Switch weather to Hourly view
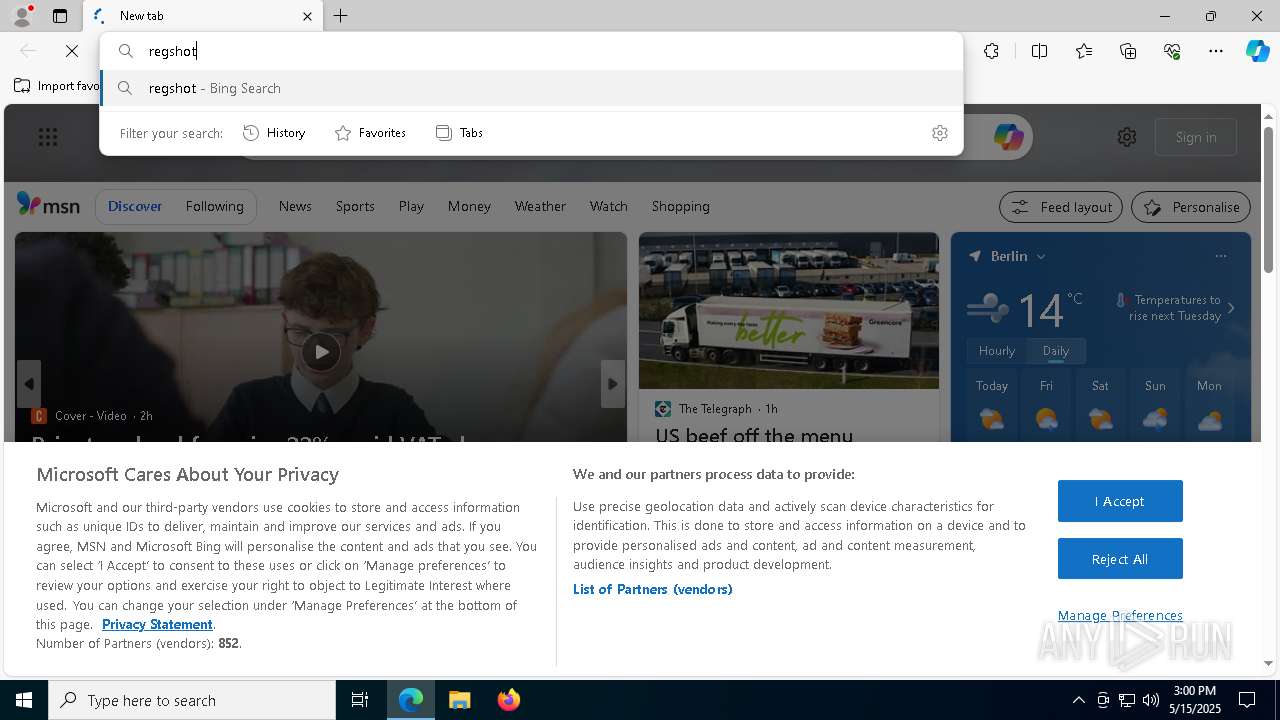Screen dimensions: 1280x720 [997, 351]
